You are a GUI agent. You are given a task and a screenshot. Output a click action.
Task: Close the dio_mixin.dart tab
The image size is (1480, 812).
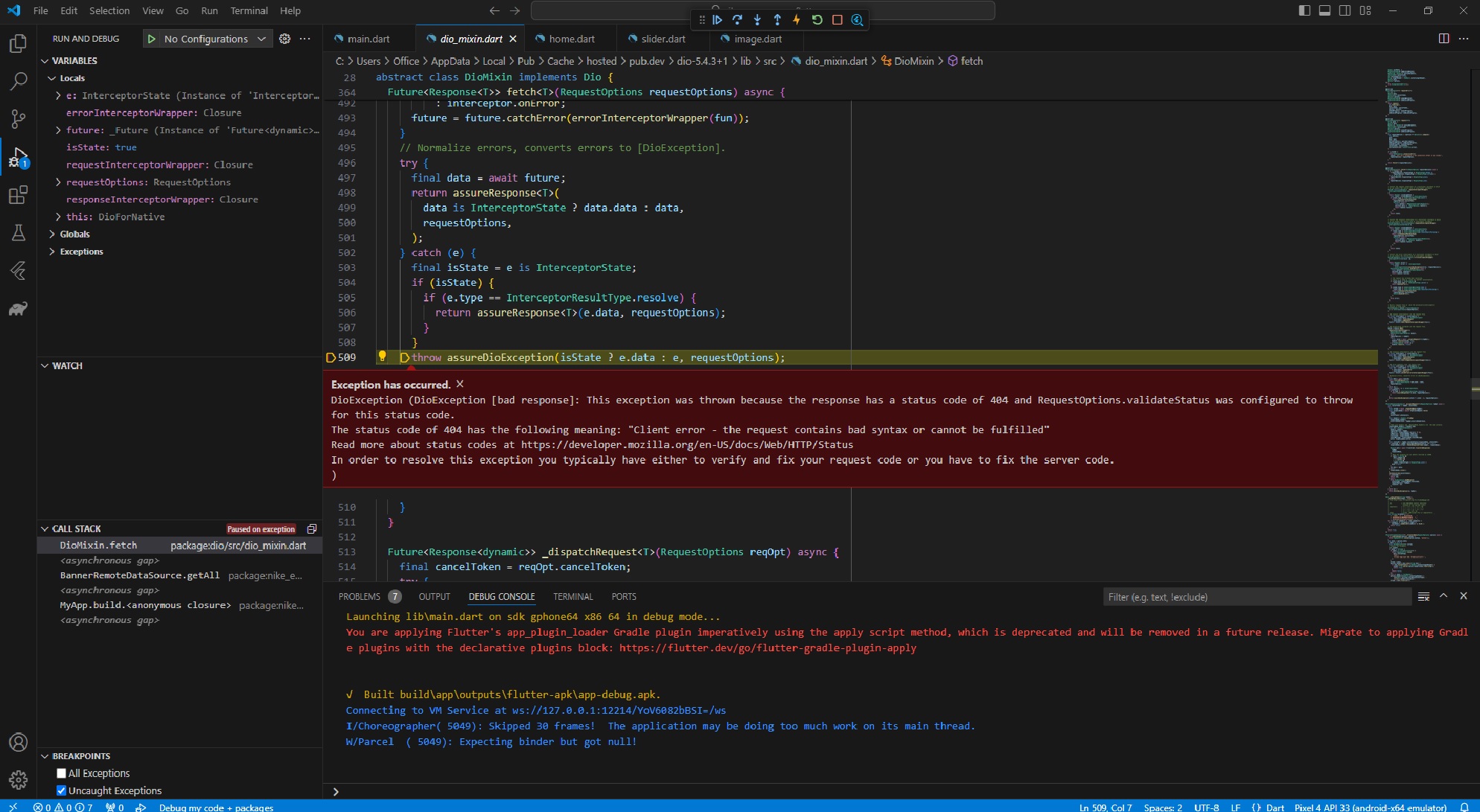513,39
